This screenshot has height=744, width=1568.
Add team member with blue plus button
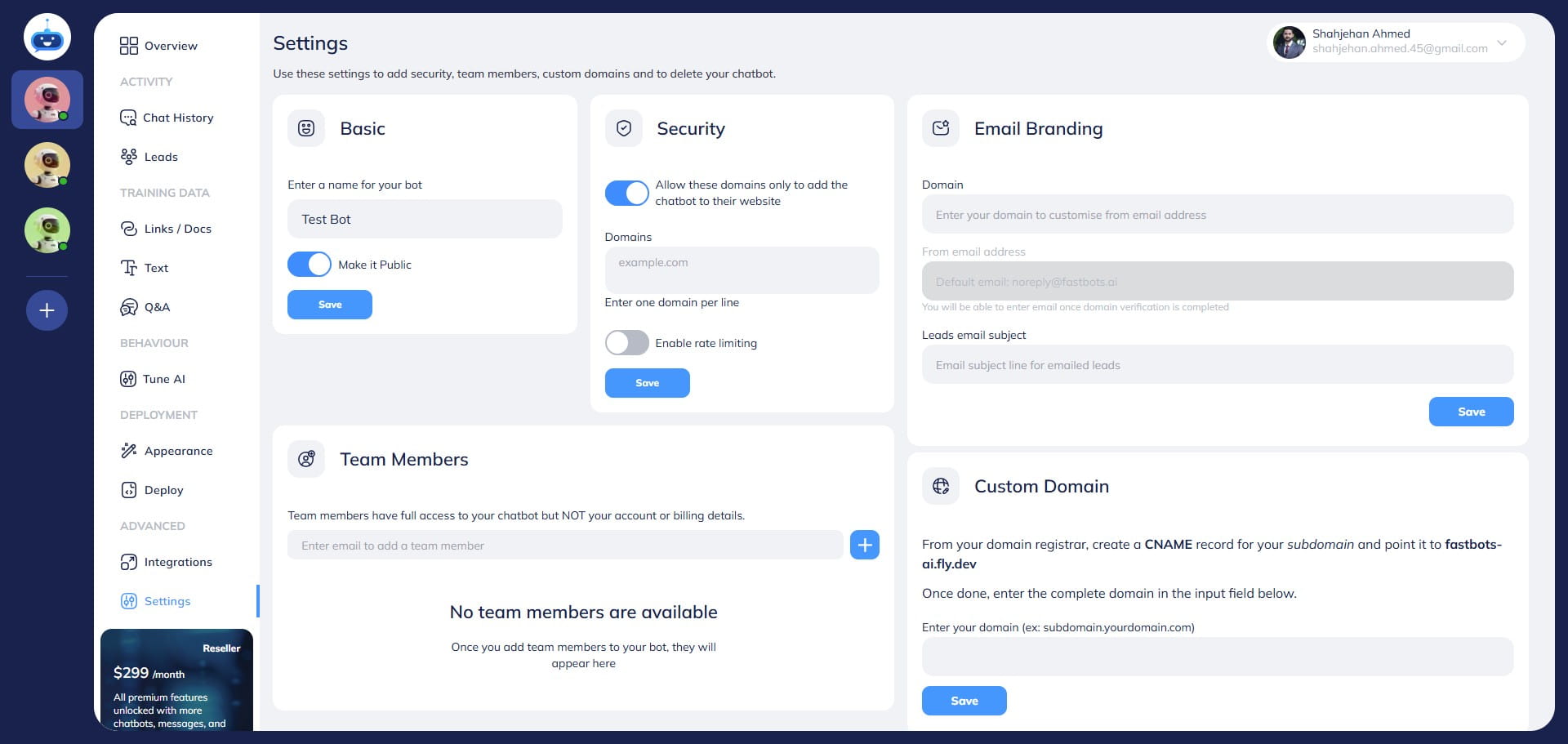pos(865,545)
